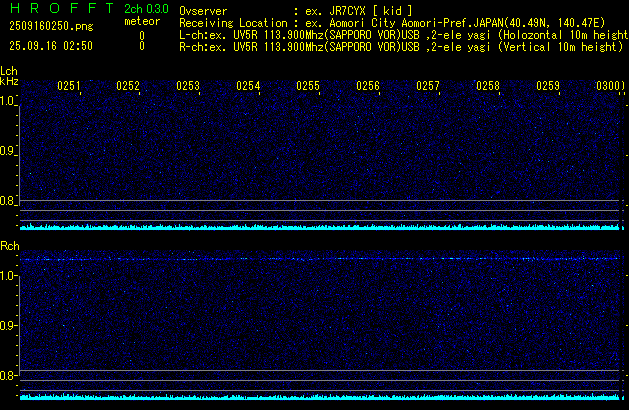Click the Rch 1.0 kHz axis label
This screenshot has height=410, width=629.
[7, 276]
